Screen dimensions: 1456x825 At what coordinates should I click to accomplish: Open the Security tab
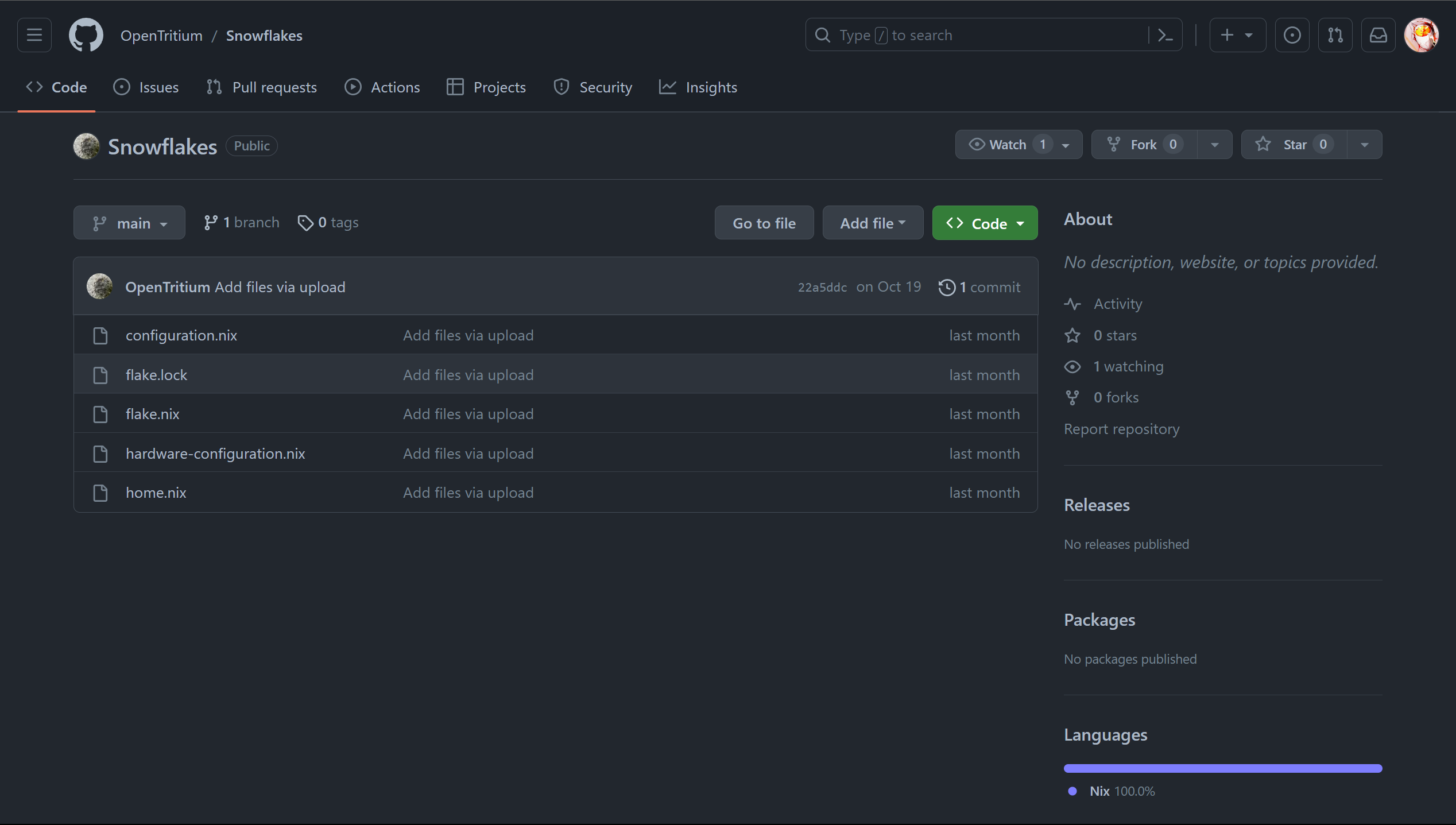pos(593,87)
